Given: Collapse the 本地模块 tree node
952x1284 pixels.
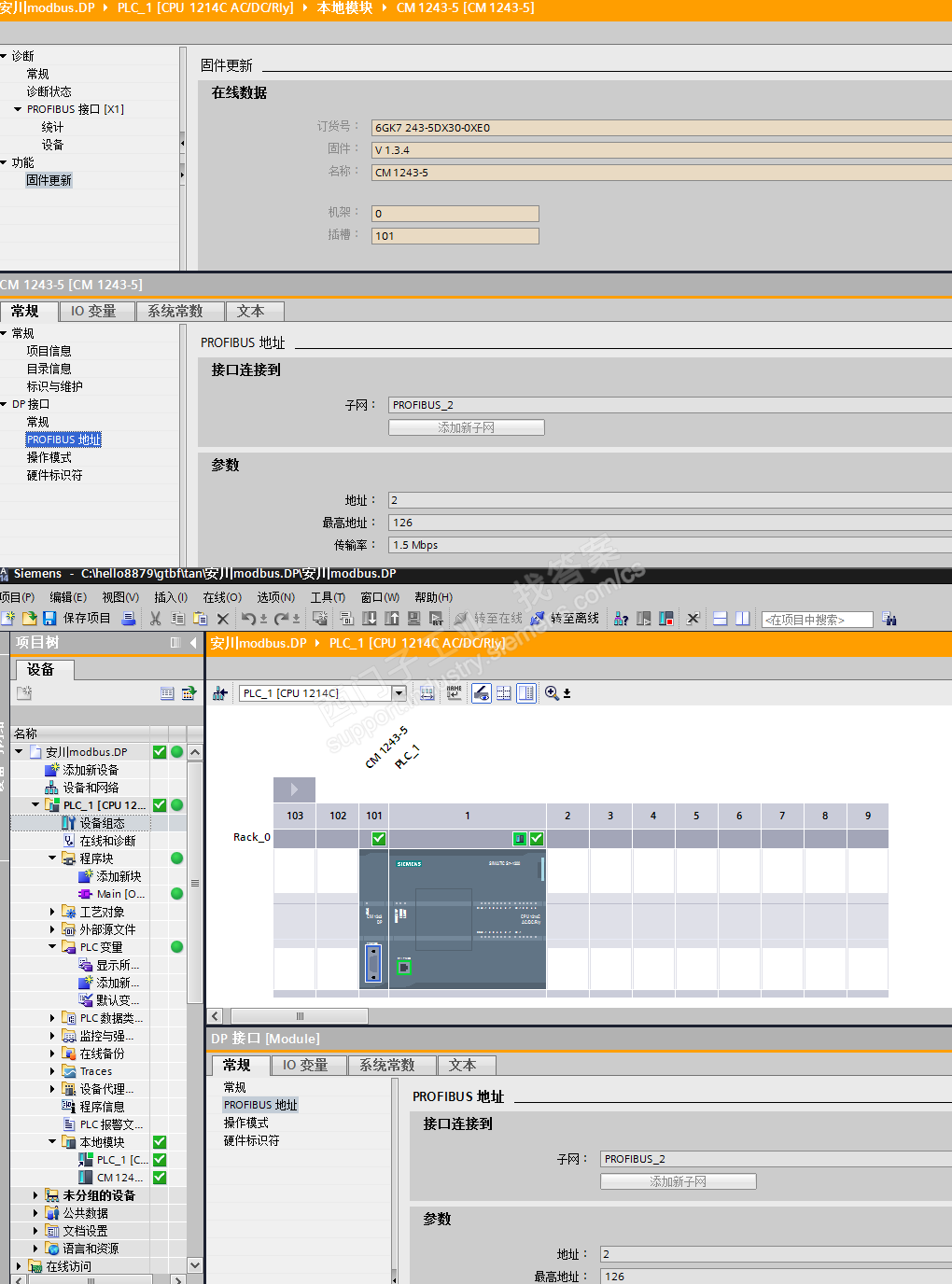Looking at the screenshot, I should [52, 1141].
